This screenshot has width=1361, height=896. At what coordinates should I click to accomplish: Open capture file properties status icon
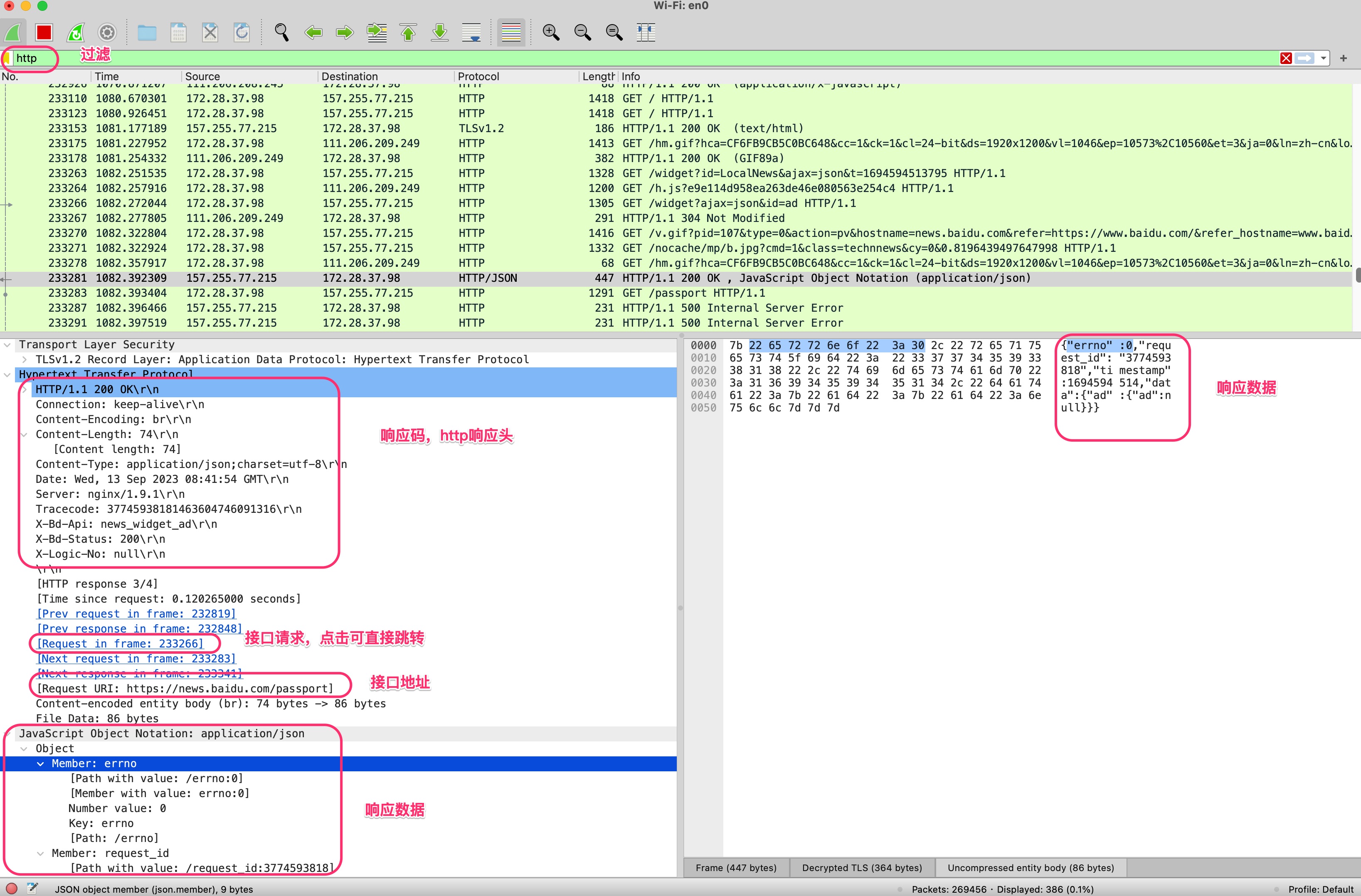tap(32, 888)
